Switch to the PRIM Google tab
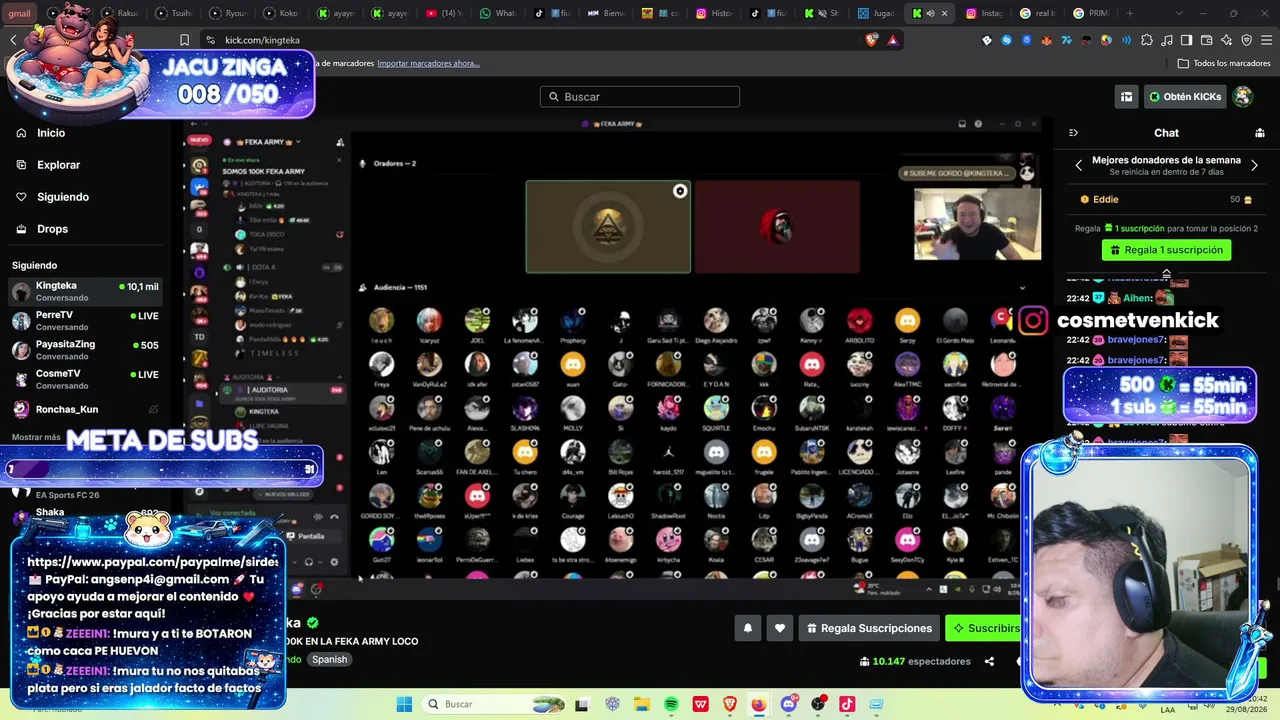Viewport: 1280px width, 720px height. coord(1092,13)
